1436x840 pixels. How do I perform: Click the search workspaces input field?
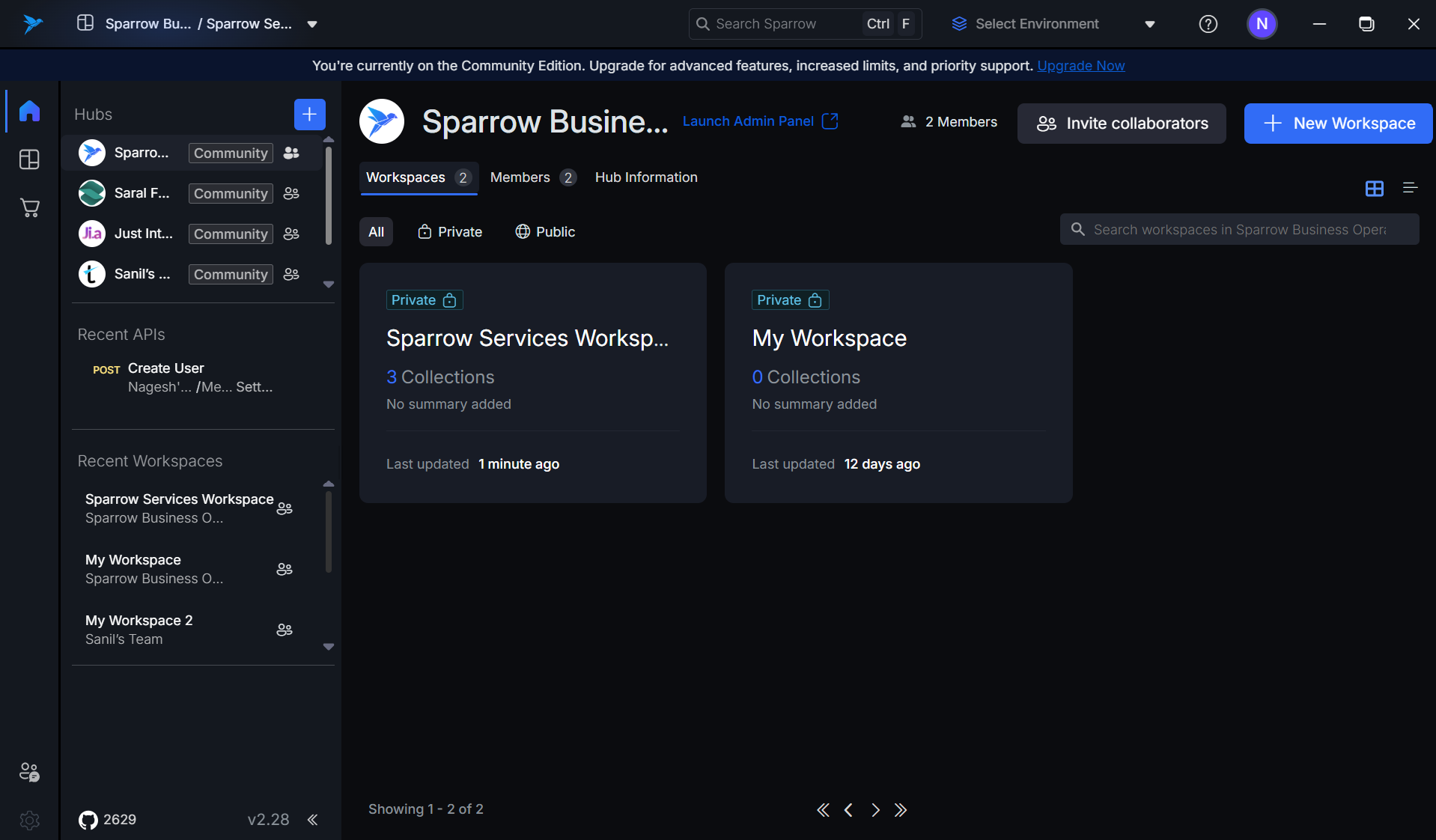coord(1239,229)
